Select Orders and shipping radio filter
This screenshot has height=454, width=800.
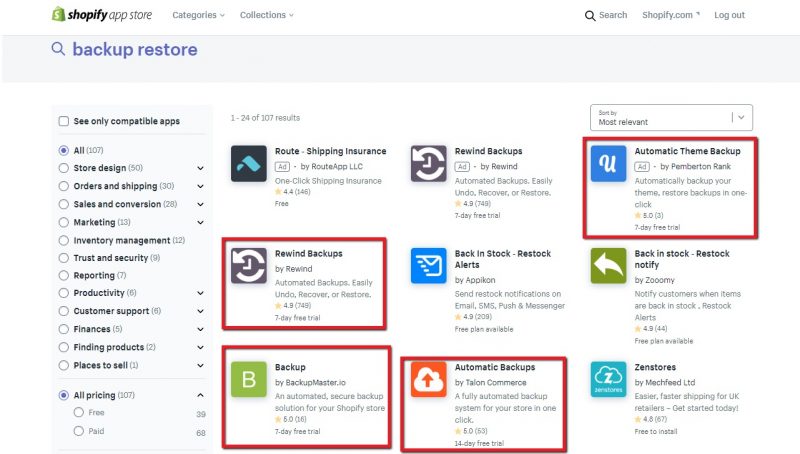(x=64, y=186)
